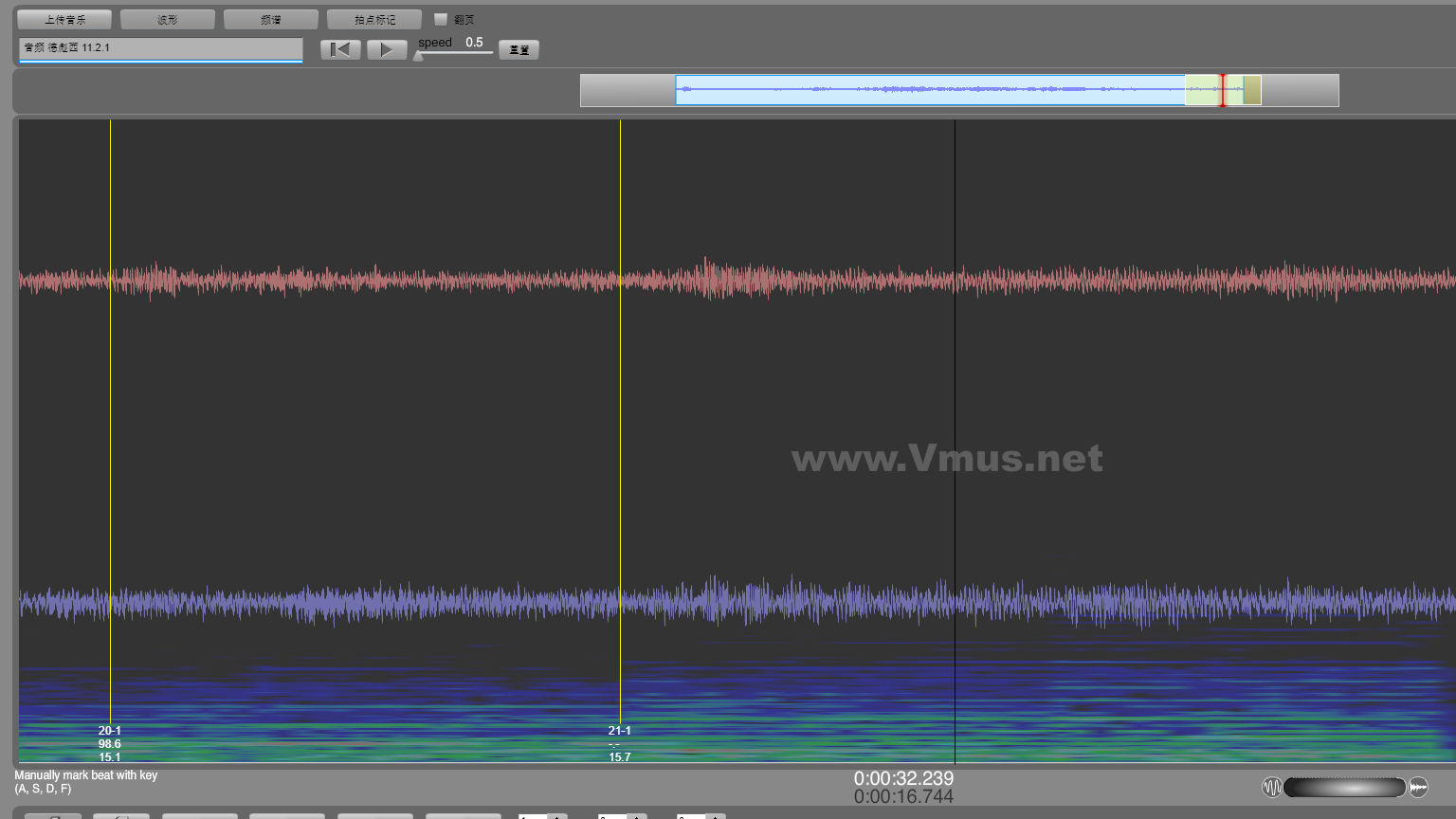The width and height of the screenshot is (1456, 819).
Task: Click the playback speed slider handle
Action: click(419, 55)
